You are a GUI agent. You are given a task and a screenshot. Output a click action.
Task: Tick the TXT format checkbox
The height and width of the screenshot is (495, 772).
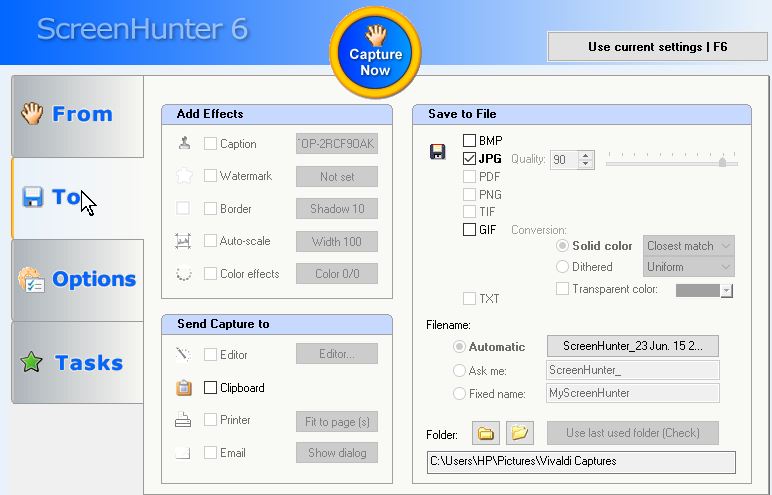point(469,298)
